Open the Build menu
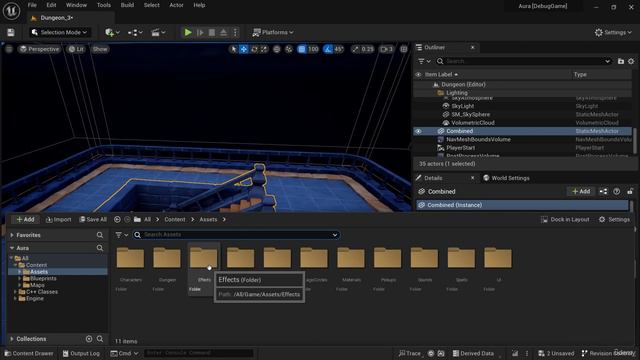640x360 pixels. [127, 5]
